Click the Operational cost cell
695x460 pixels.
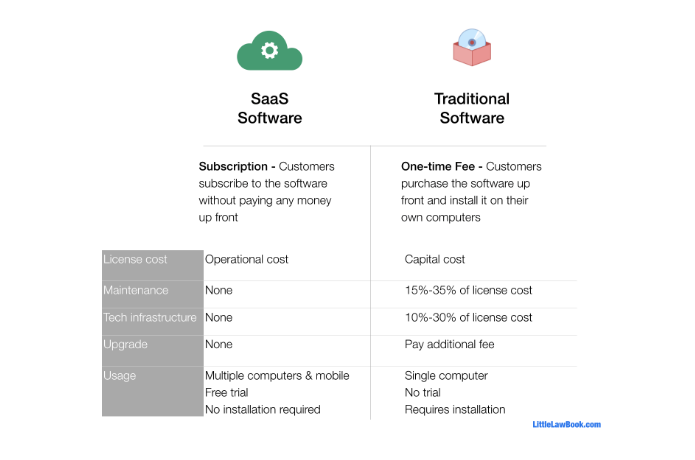point(246,259)
